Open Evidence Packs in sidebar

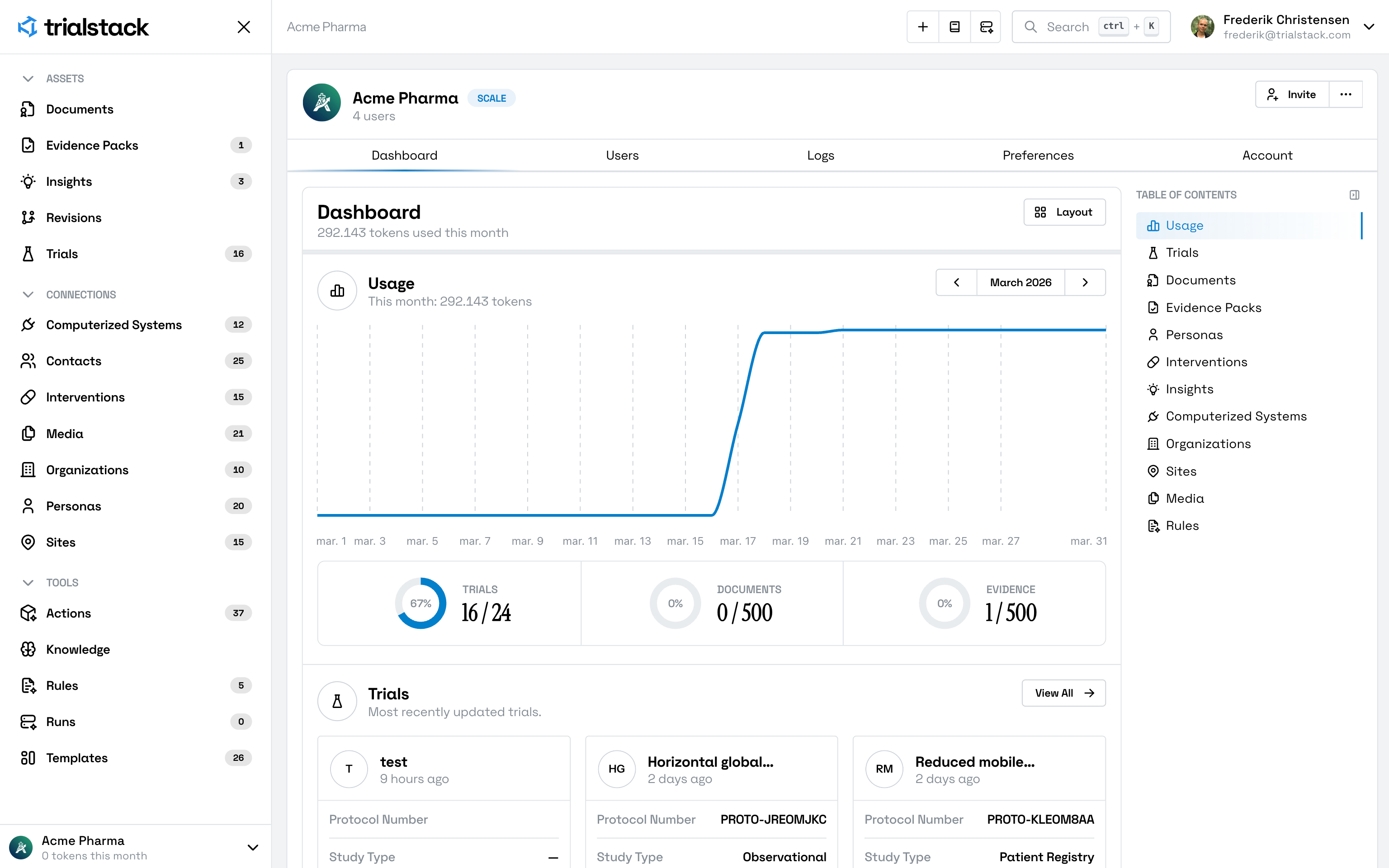click(136, 145)
